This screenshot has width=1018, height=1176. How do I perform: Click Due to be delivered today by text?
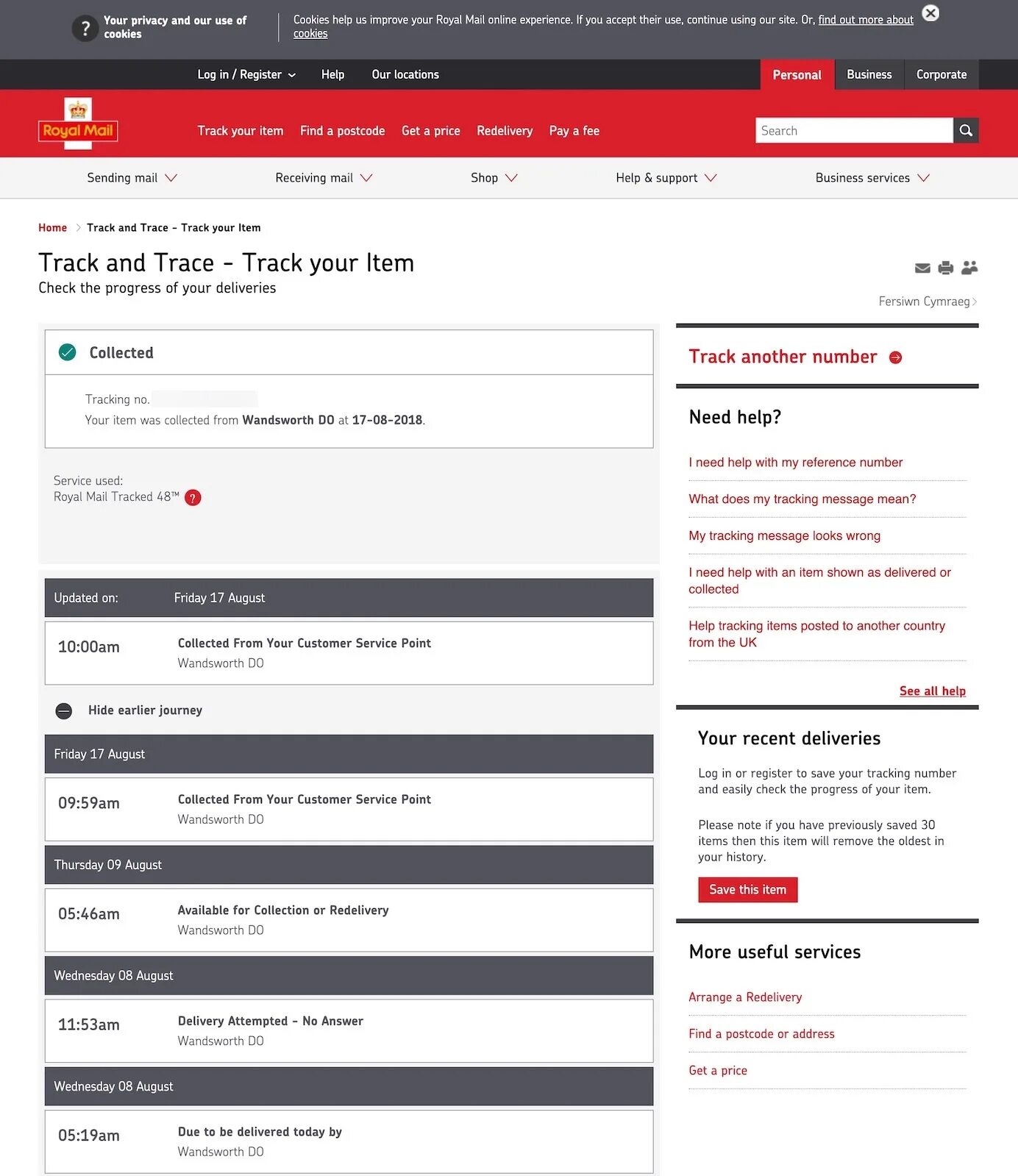point(260,1133)
